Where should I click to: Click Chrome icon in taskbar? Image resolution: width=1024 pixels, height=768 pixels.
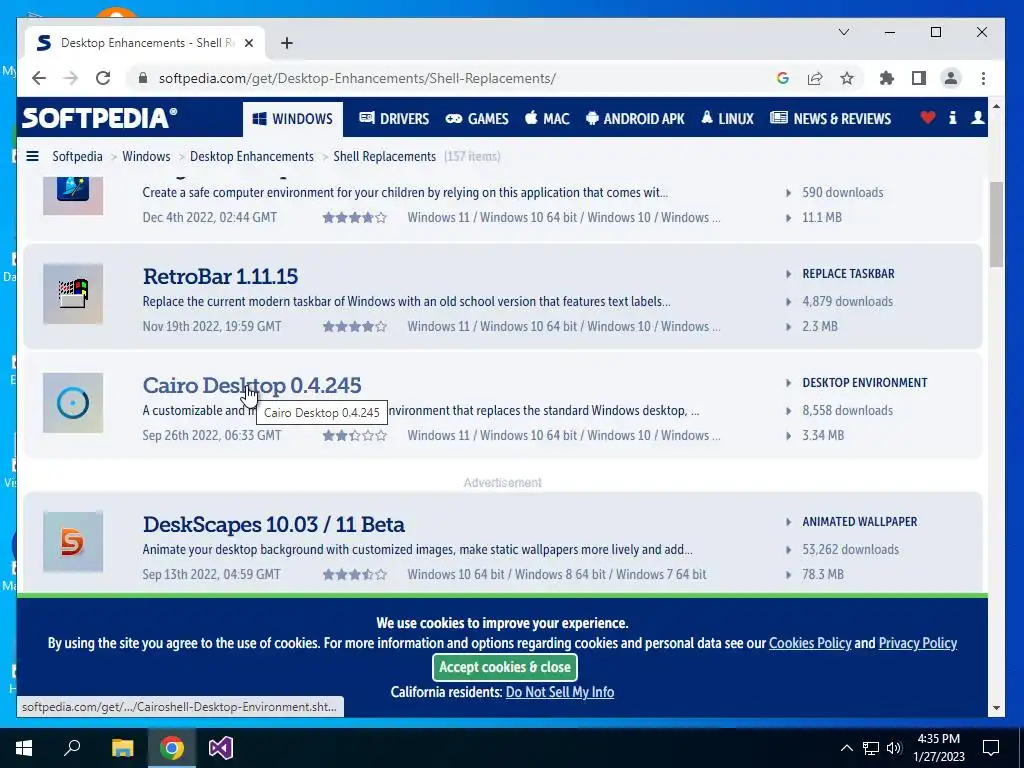pyautogui.click(x=172, y=748)
